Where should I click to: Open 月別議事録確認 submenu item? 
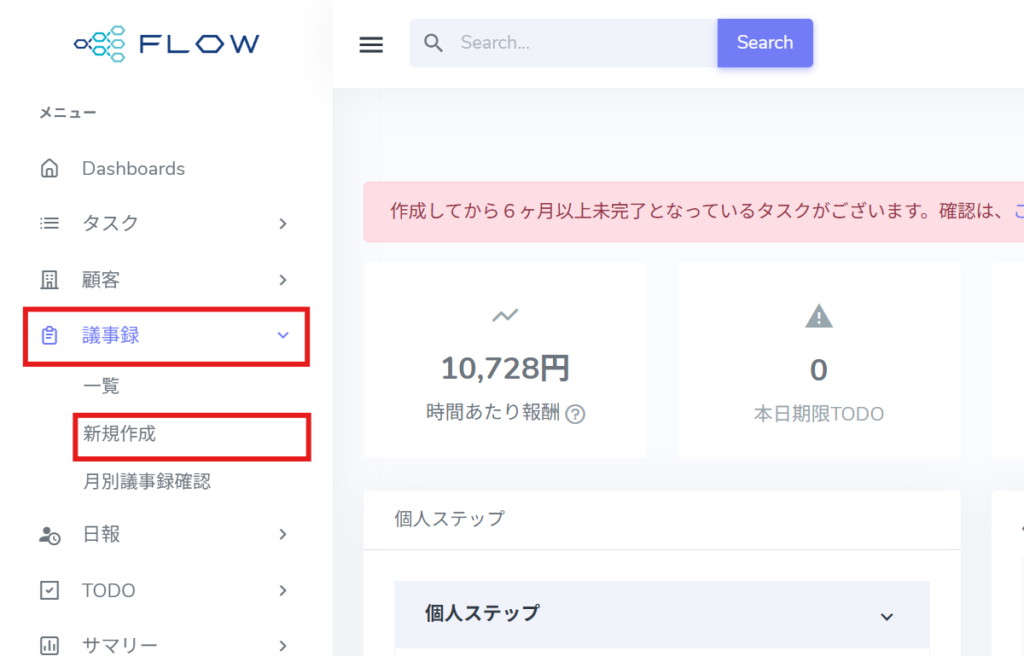pos(147,482)
